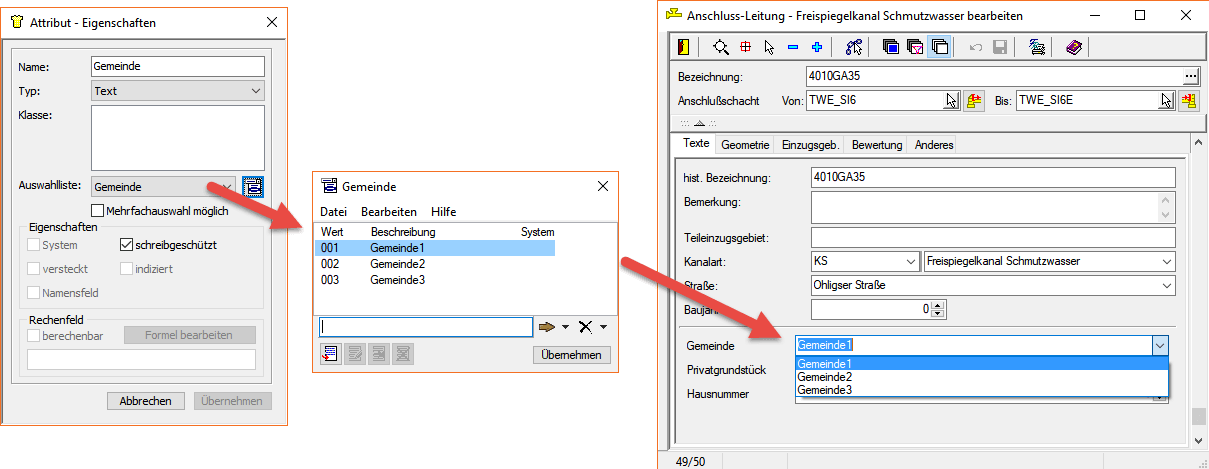1209x469 pixels.
Task: Click the red crosshair target icon
Action: pyautogui.click(x=745, y=47)
